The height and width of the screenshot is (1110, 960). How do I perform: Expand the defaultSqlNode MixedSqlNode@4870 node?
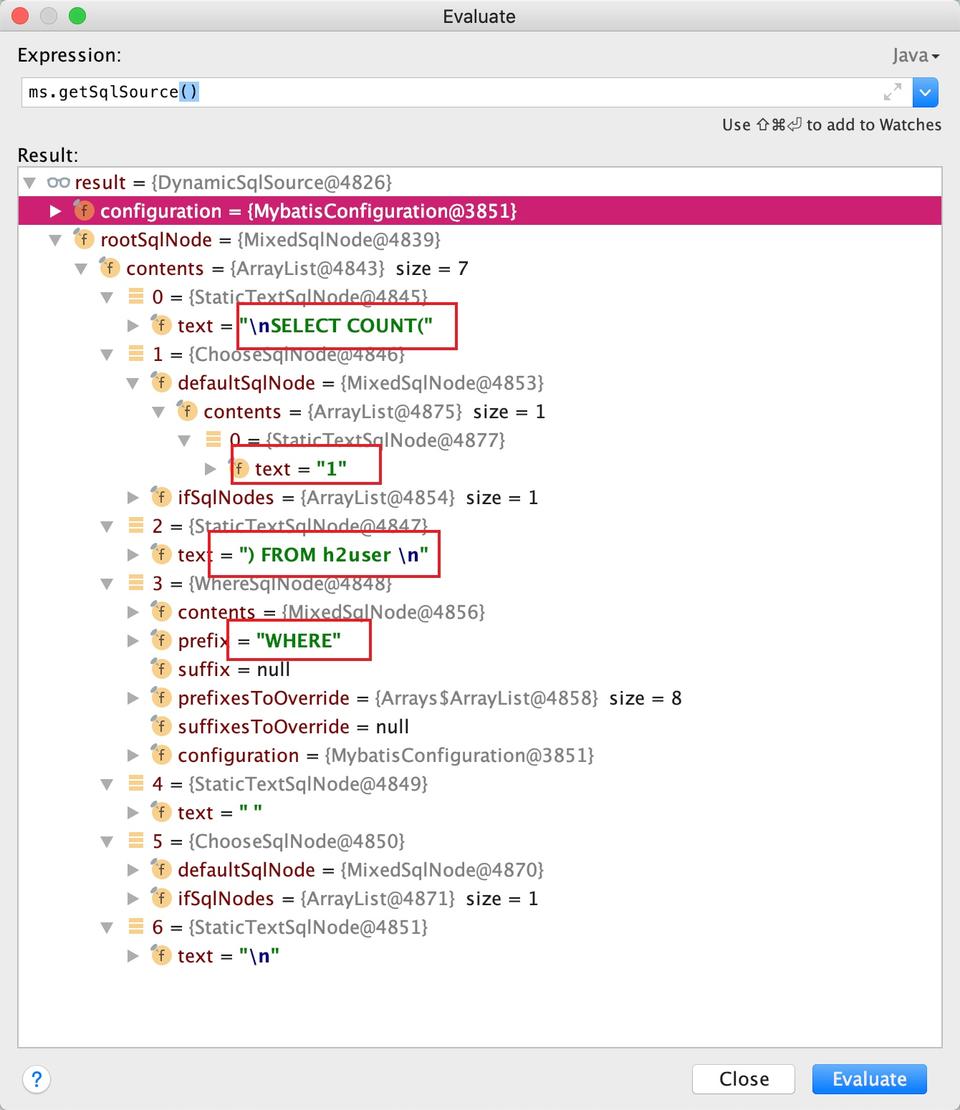click(x=134, y=870)
